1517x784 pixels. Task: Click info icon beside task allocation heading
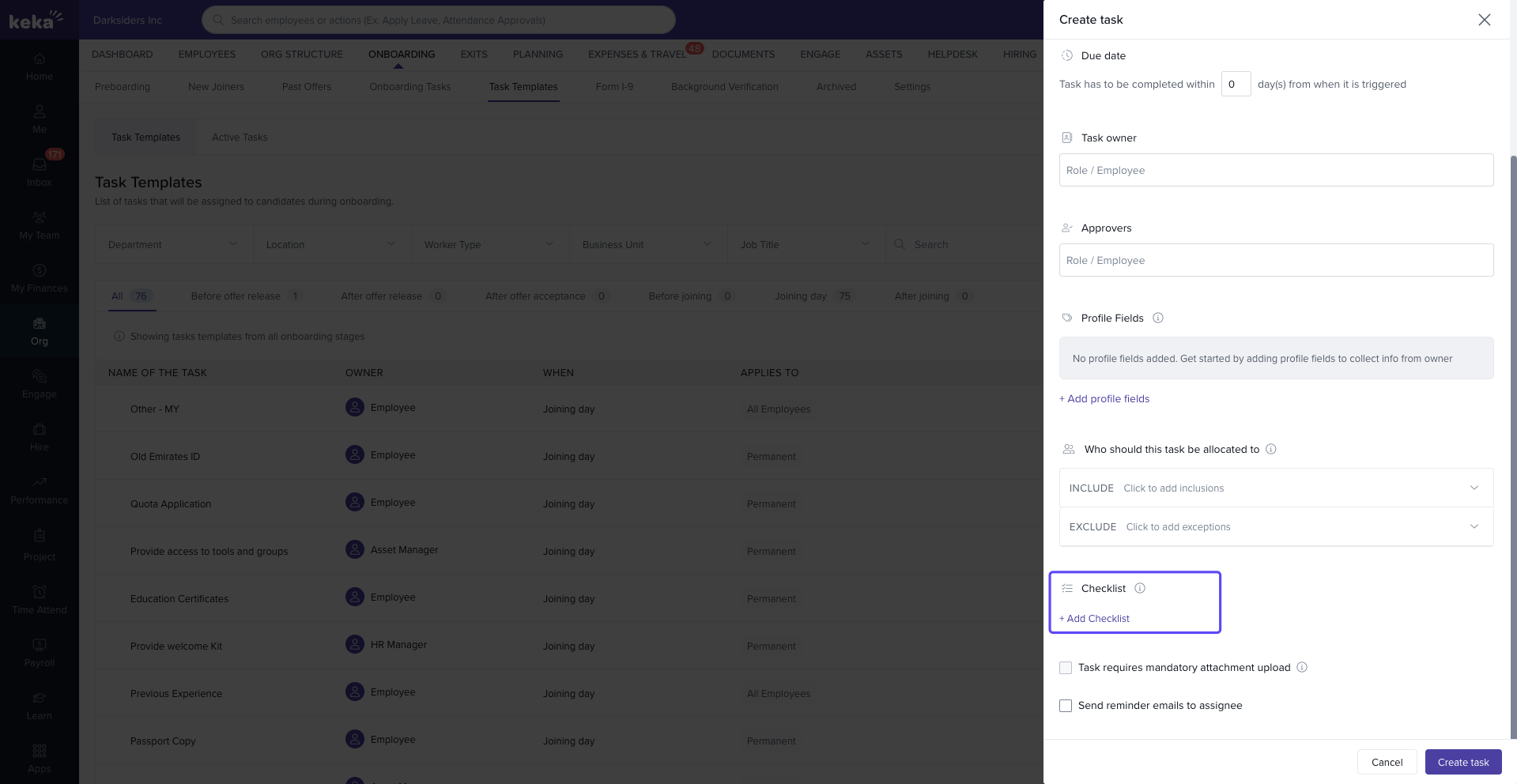tap(1270, 449)
